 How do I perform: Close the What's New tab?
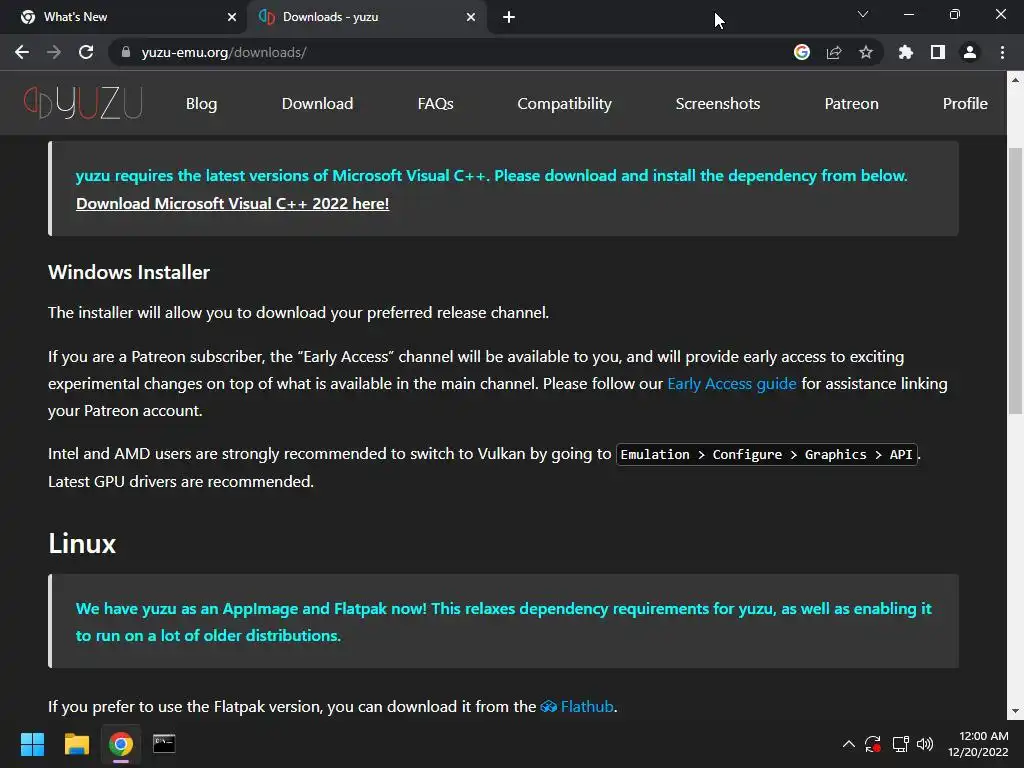pos(232,17)
